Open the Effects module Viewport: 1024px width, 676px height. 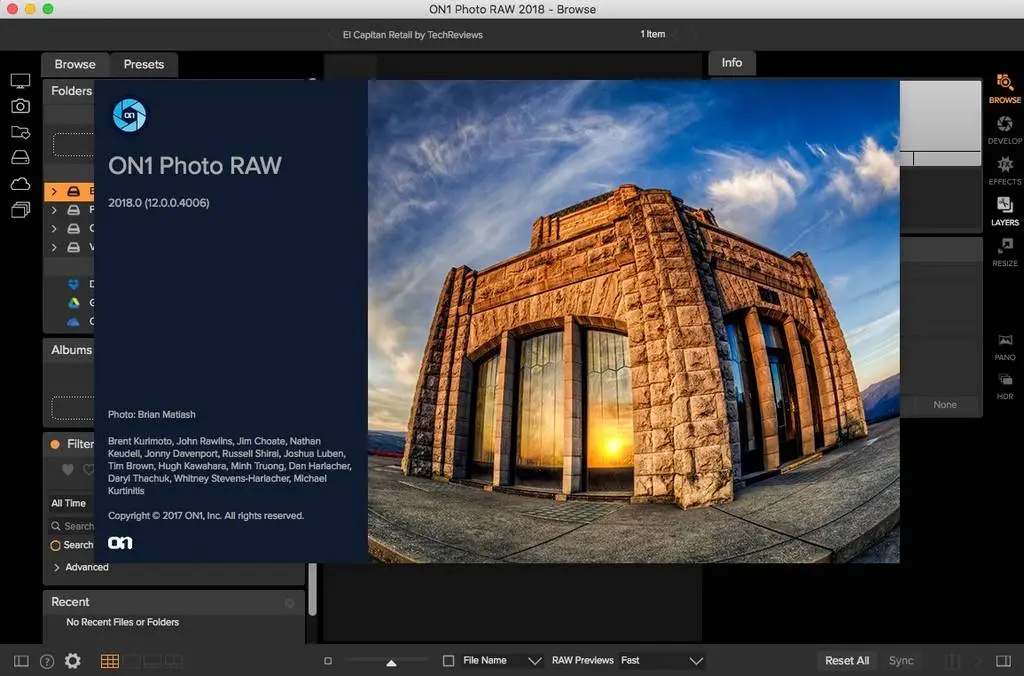(x=1004, y=170)
